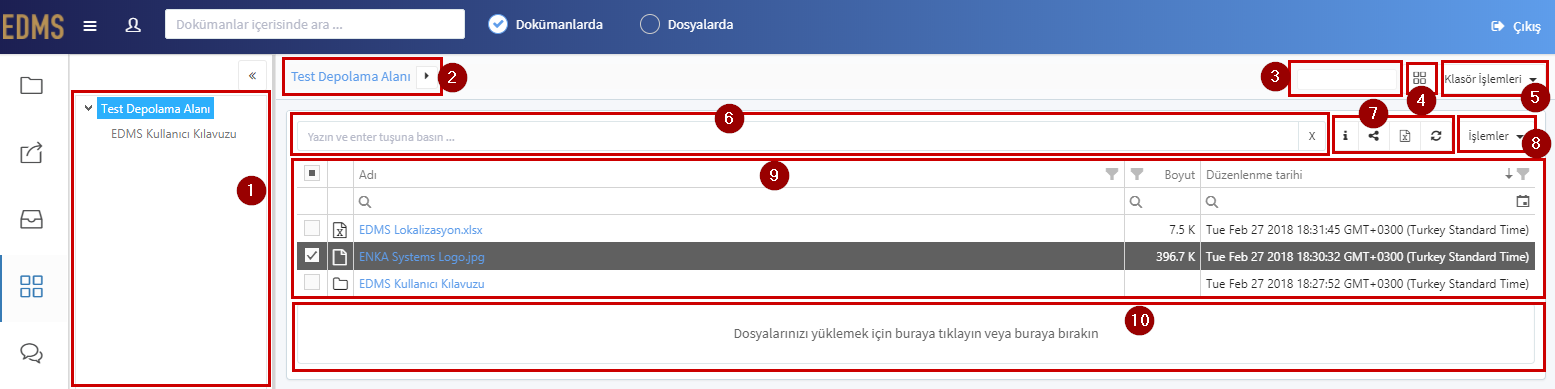1555x389 pixels.
Task: Focus empty input beside the grid view button
Action: [1345, 78]
